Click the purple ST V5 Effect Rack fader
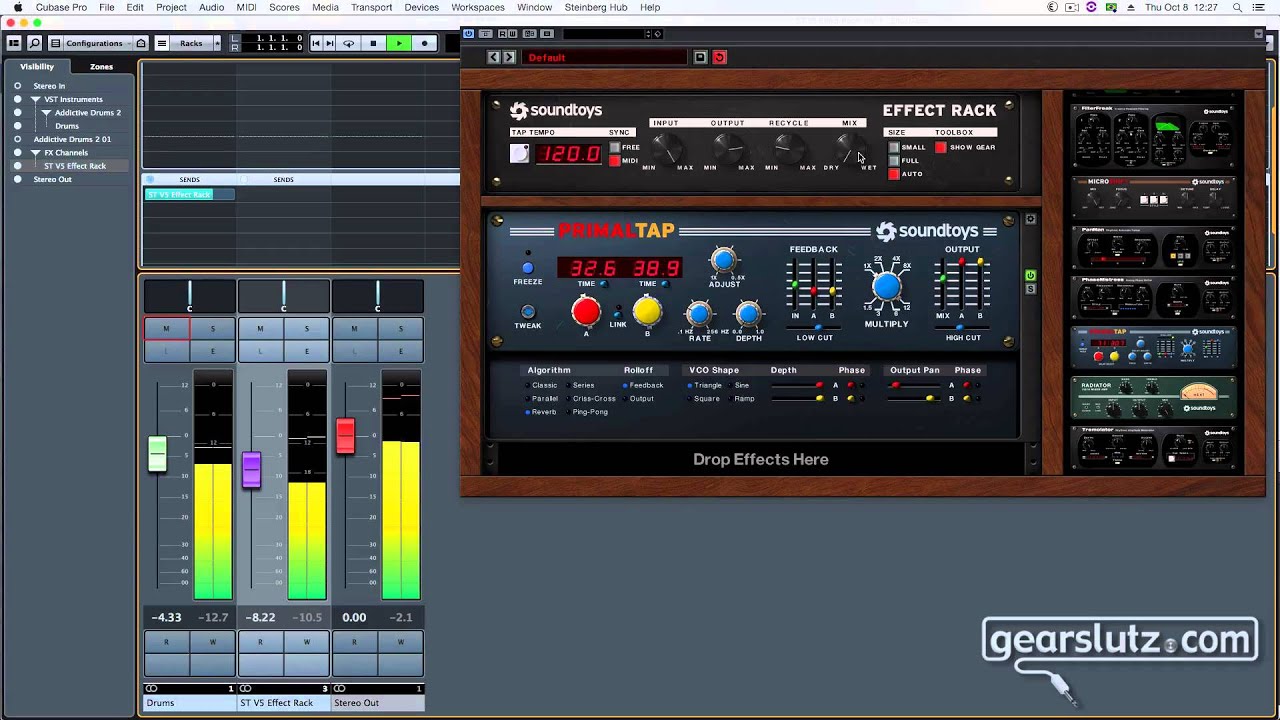The image size is (1280, 720). 251,470
